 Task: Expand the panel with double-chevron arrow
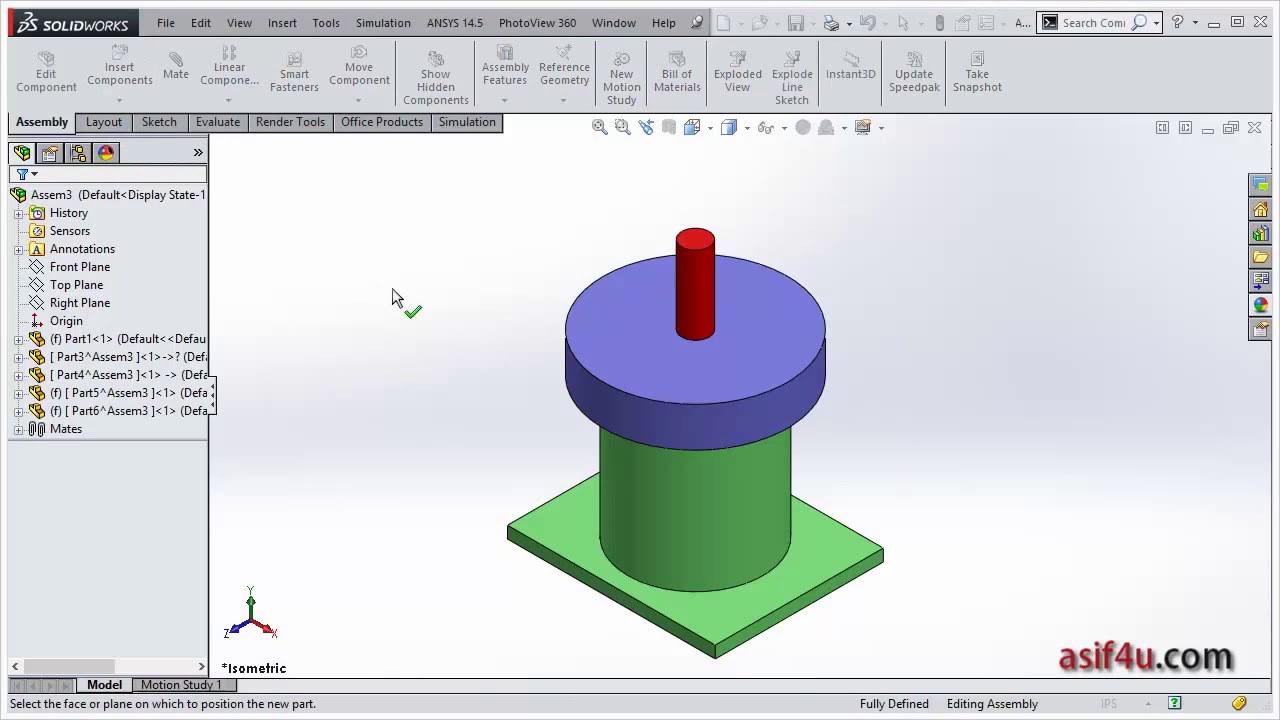198,153
